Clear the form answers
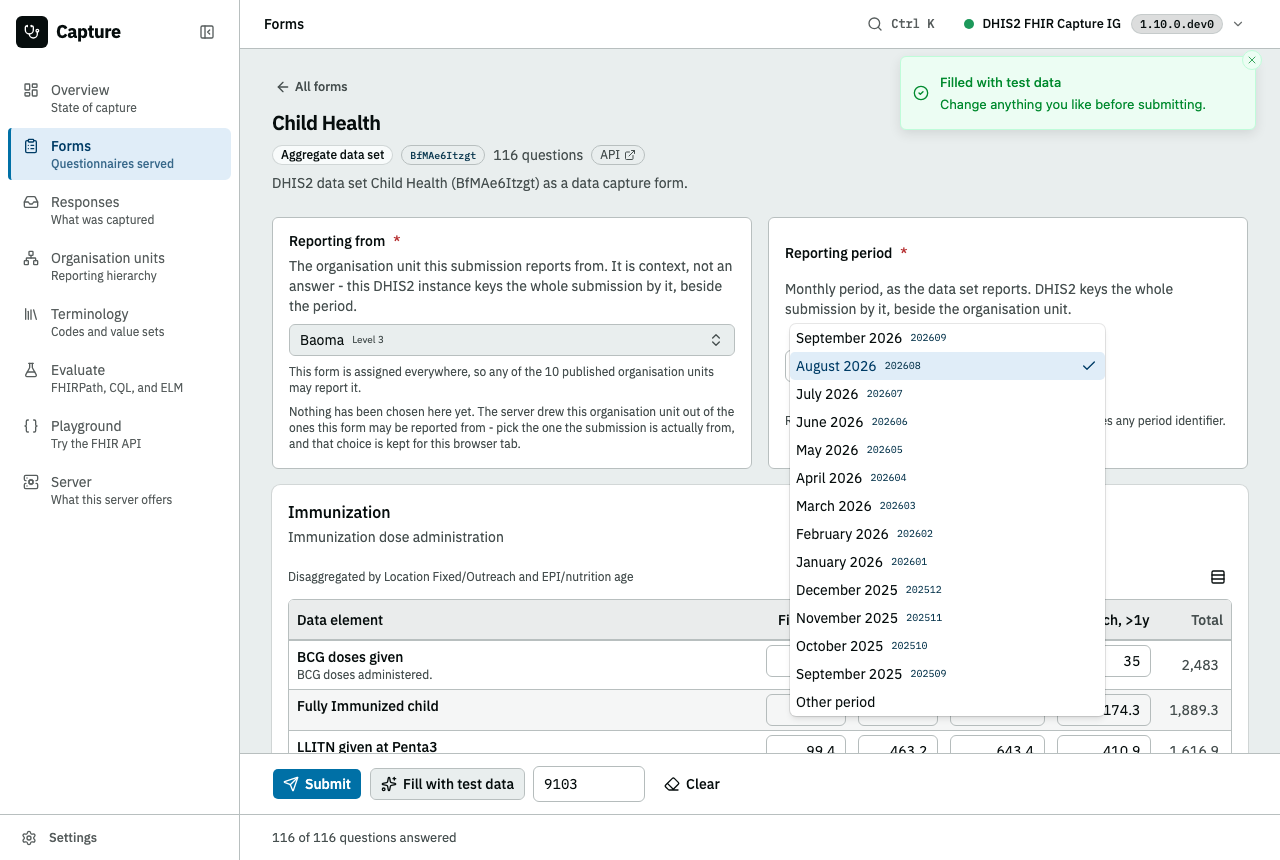1280x860 pixels. [692, 784]
